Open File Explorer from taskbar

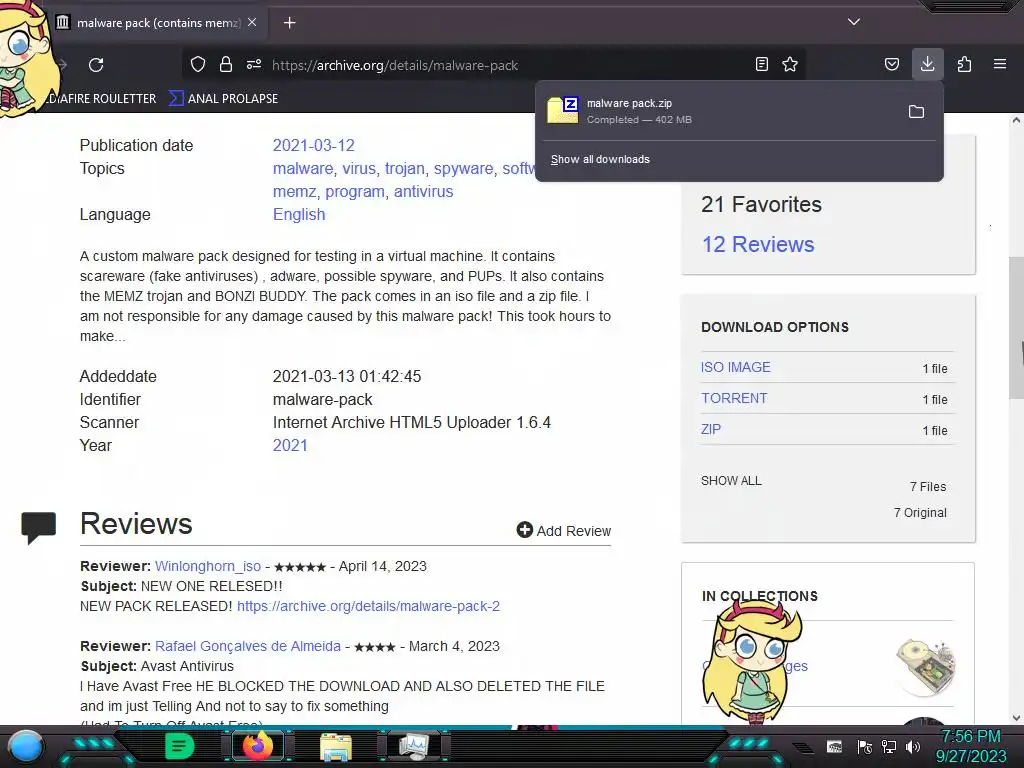[x=336, y=747]
